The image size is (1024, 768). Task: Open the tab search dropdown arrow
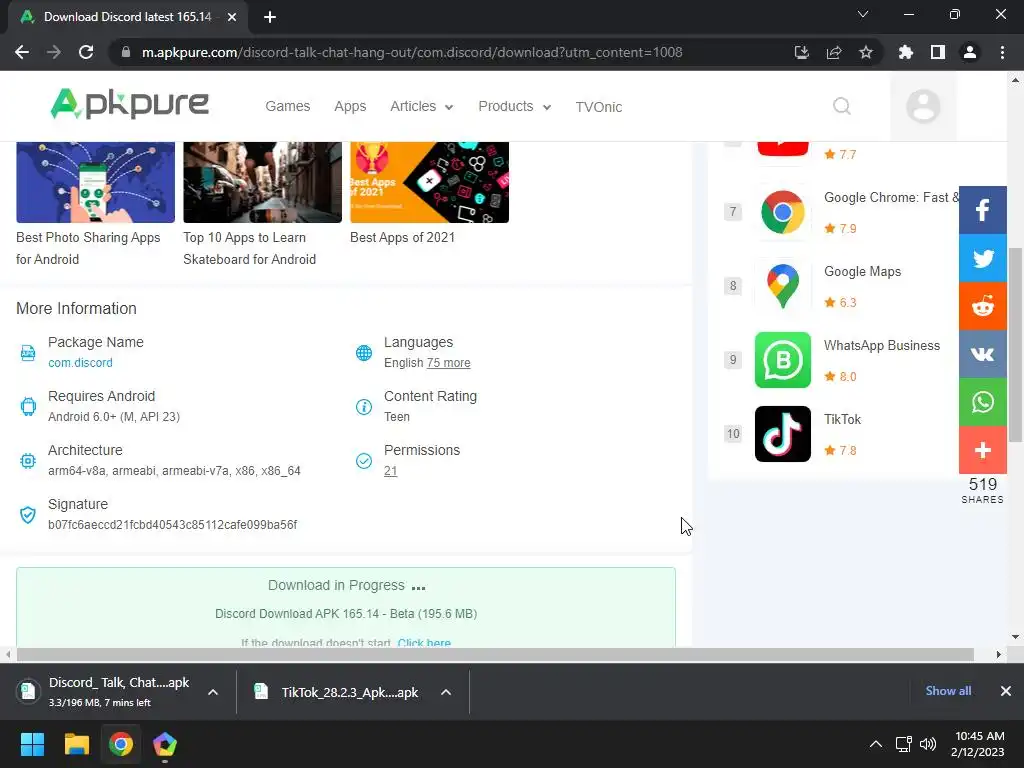pos(863,14)
